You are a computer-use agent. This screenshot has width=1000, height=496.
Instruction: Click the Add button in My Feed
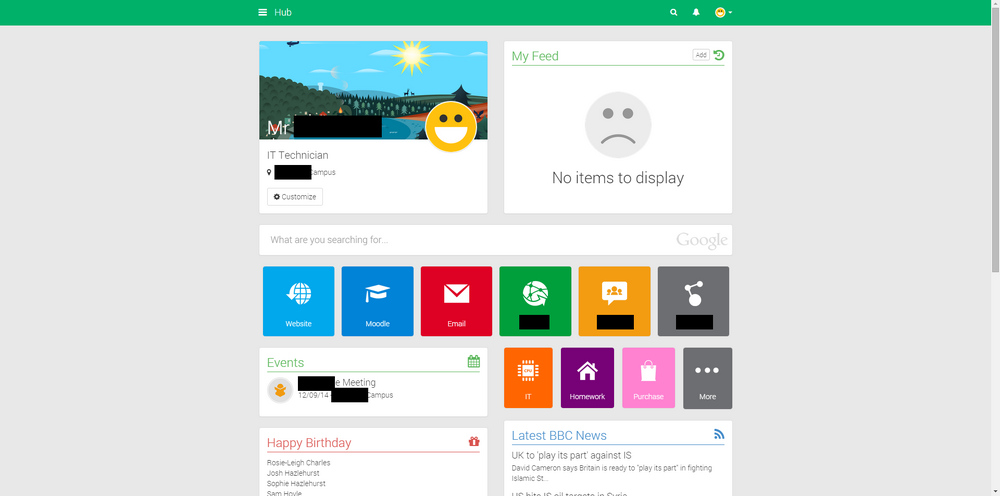point(701,55)
